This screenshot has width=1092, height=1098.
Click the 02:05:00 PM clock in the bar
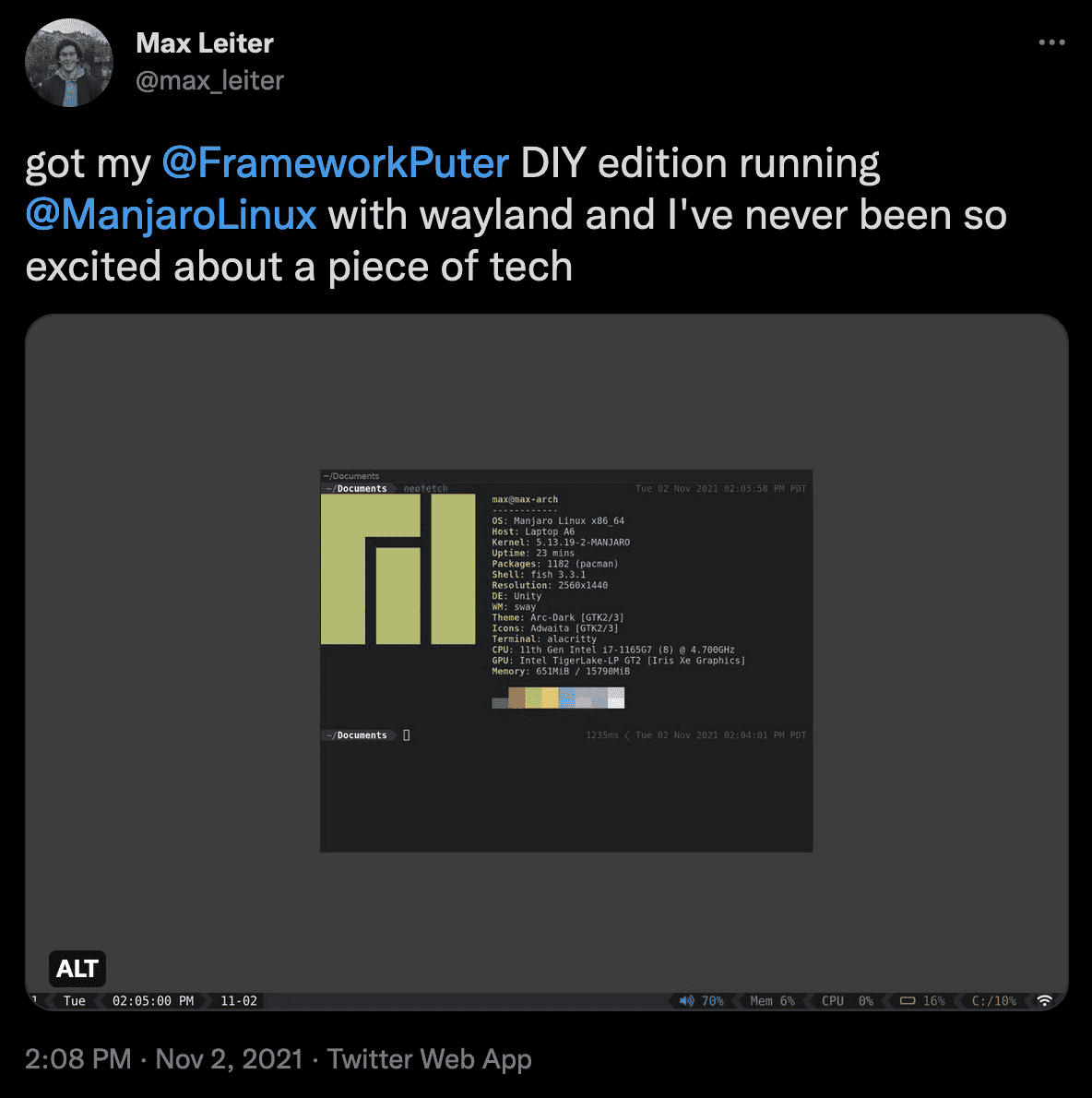[152, 1000]
